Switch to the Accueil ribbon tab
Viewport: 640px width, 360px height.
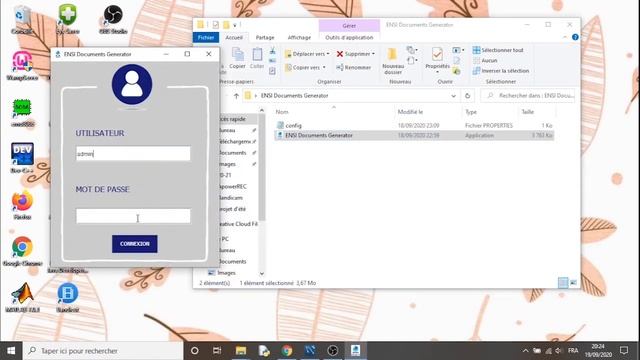tap(234, 37)
